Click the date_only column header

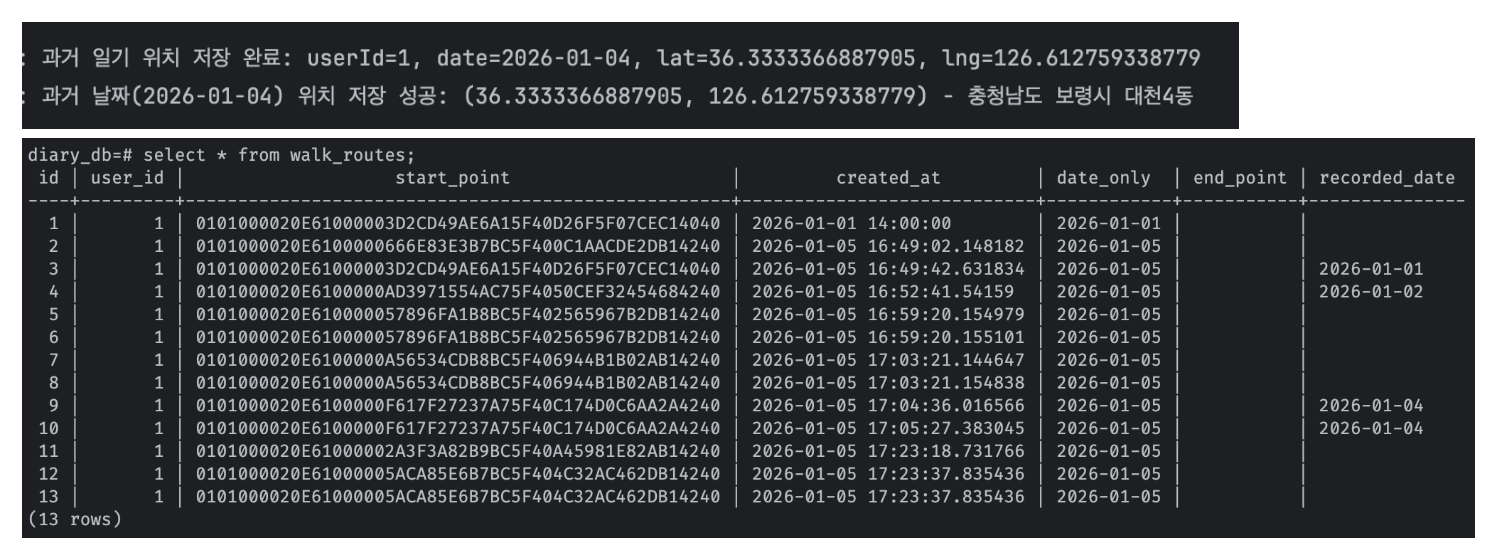pos(1105,178)
